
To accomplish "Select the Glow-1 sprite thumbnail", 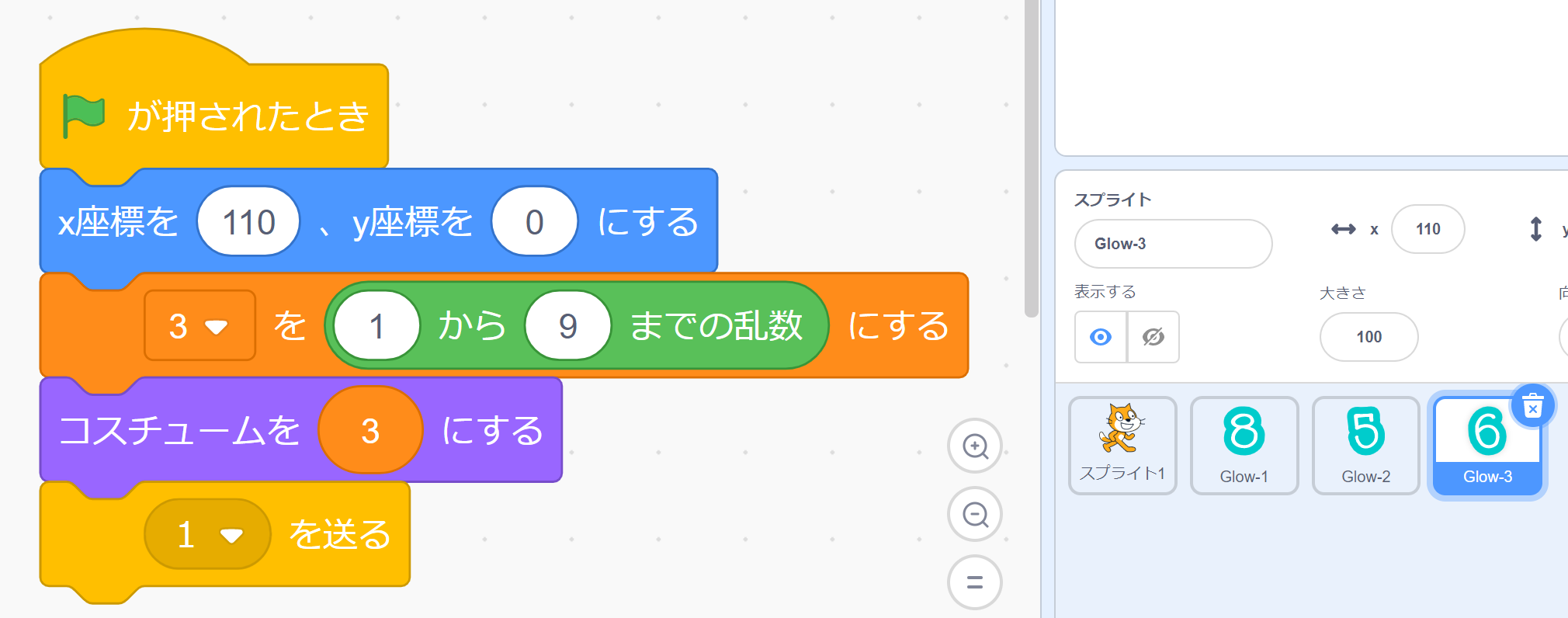I will (x=1244, y=445).
